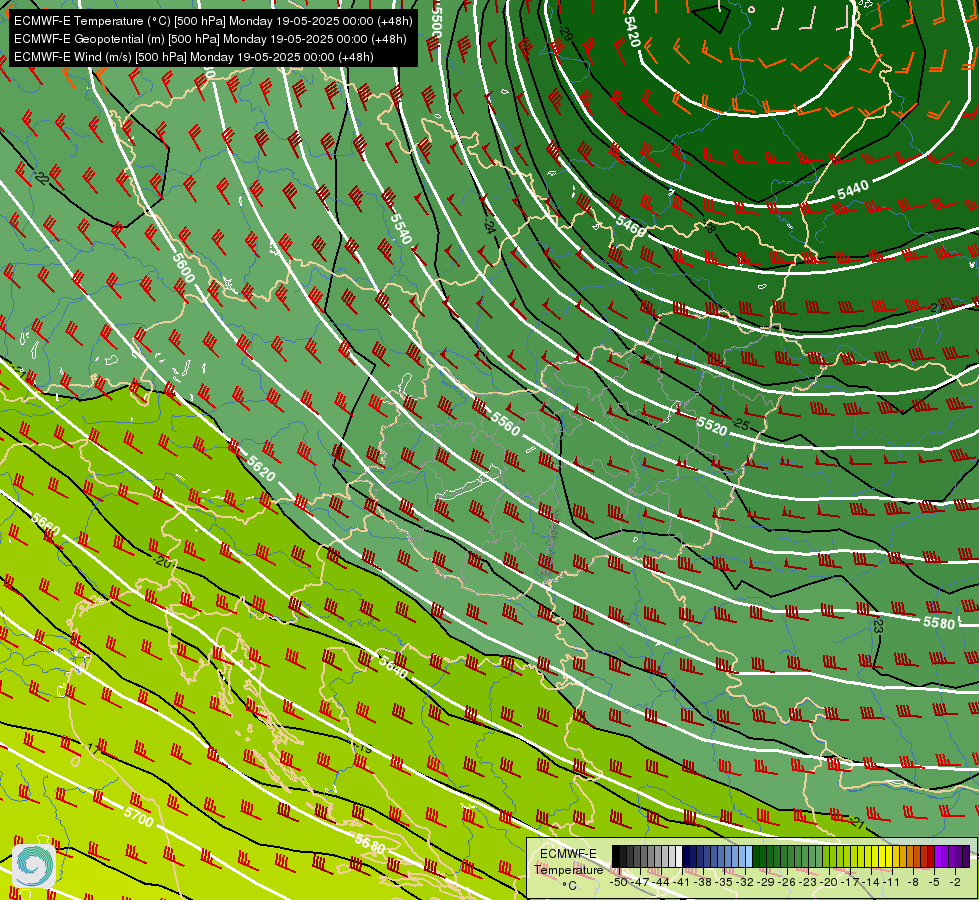Click the -24 isotherm label
The width and height of the screenshot is (979, 900).
pyautogui.click(x=489, y=225)
